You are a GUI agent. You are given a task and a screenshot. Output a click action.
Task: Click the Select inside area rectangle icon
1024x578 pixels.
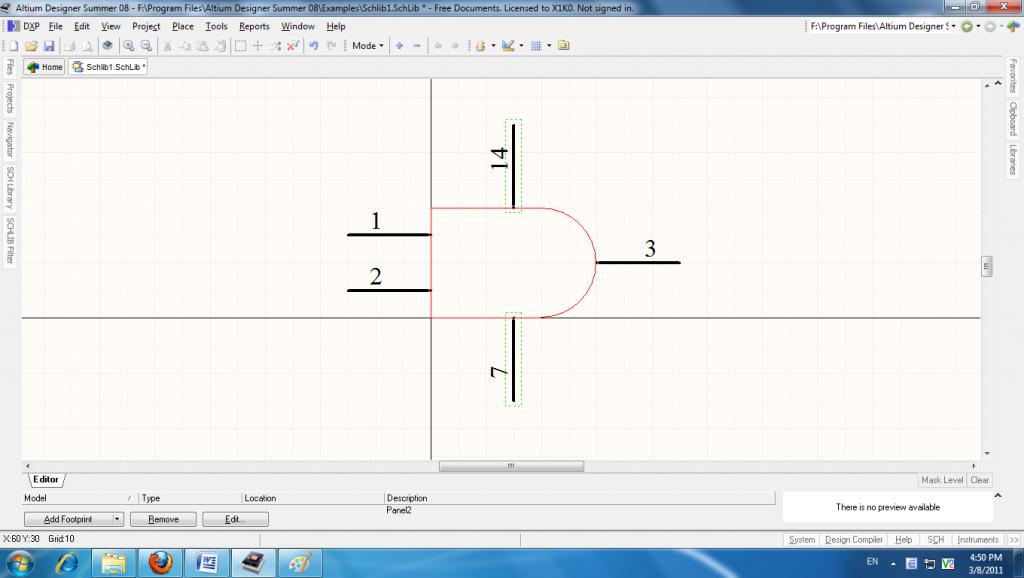point(240,46)
